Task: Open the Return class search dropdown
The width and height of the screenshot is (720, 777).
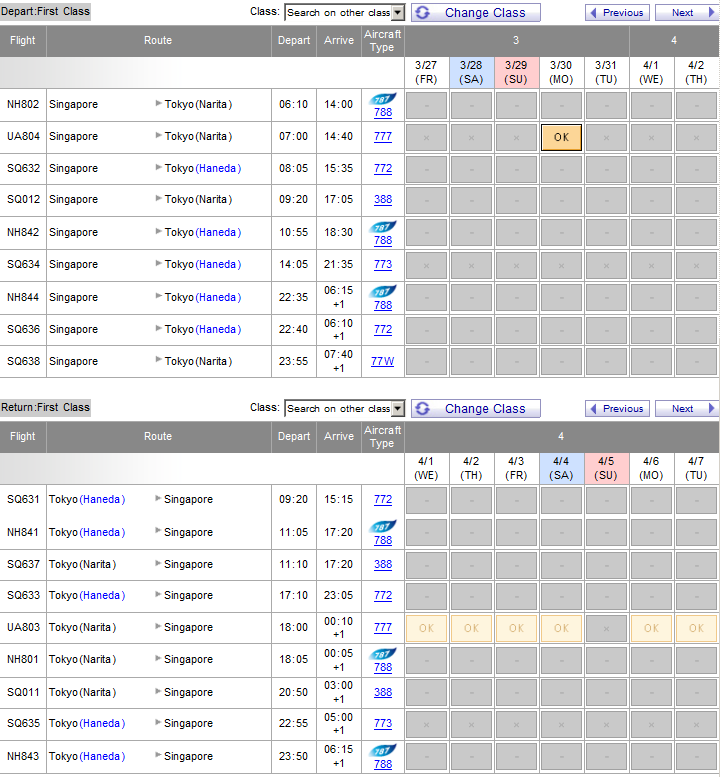Action: click(345, 408)
